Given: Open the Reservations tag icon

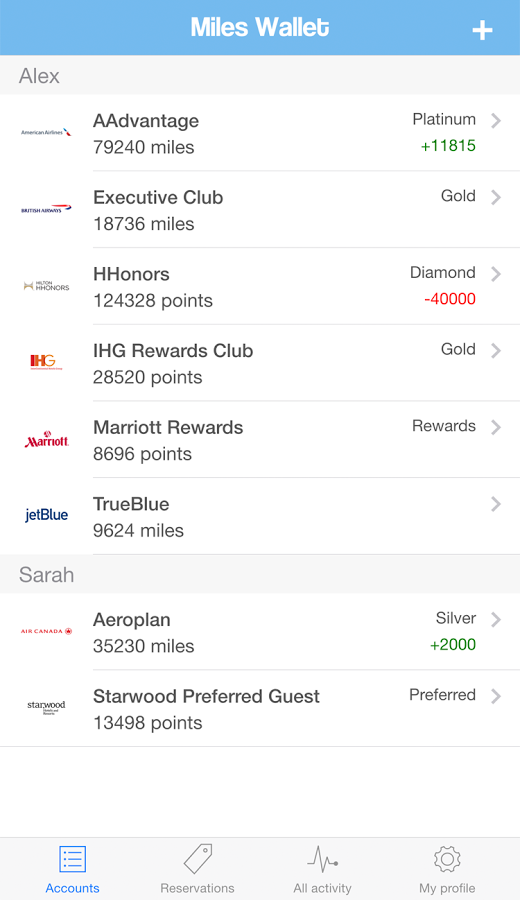Looking at the screenshot, I should point(198,859).
